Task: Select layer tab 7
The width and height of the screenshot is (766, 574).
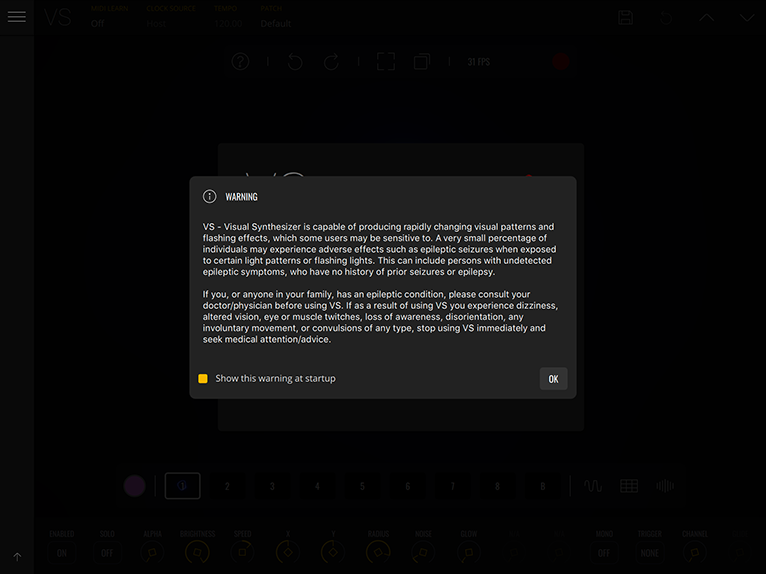Action: pos(452,486)
